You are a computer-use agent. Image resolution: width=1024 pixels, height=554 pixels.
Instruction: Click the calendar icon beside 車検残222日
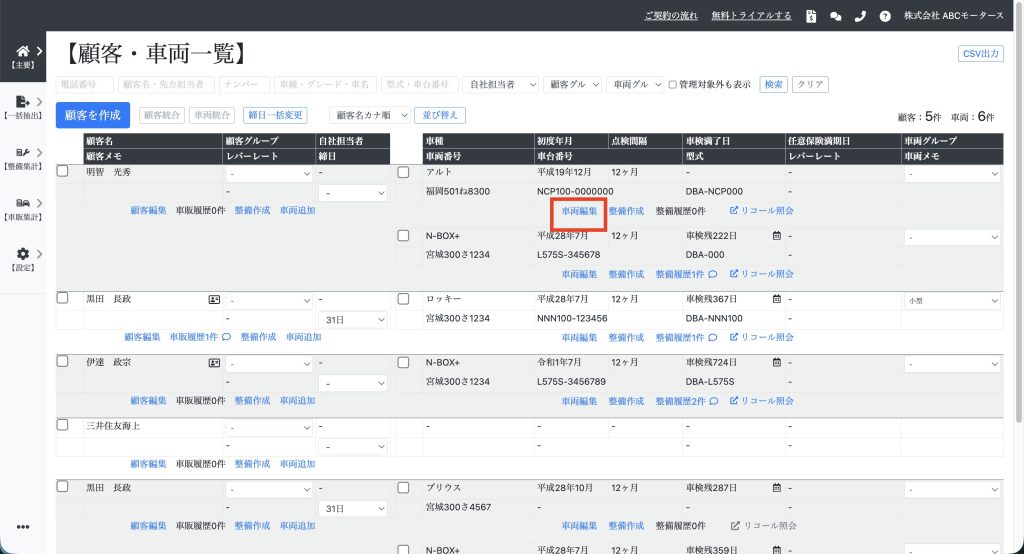(x=776, y=237)
